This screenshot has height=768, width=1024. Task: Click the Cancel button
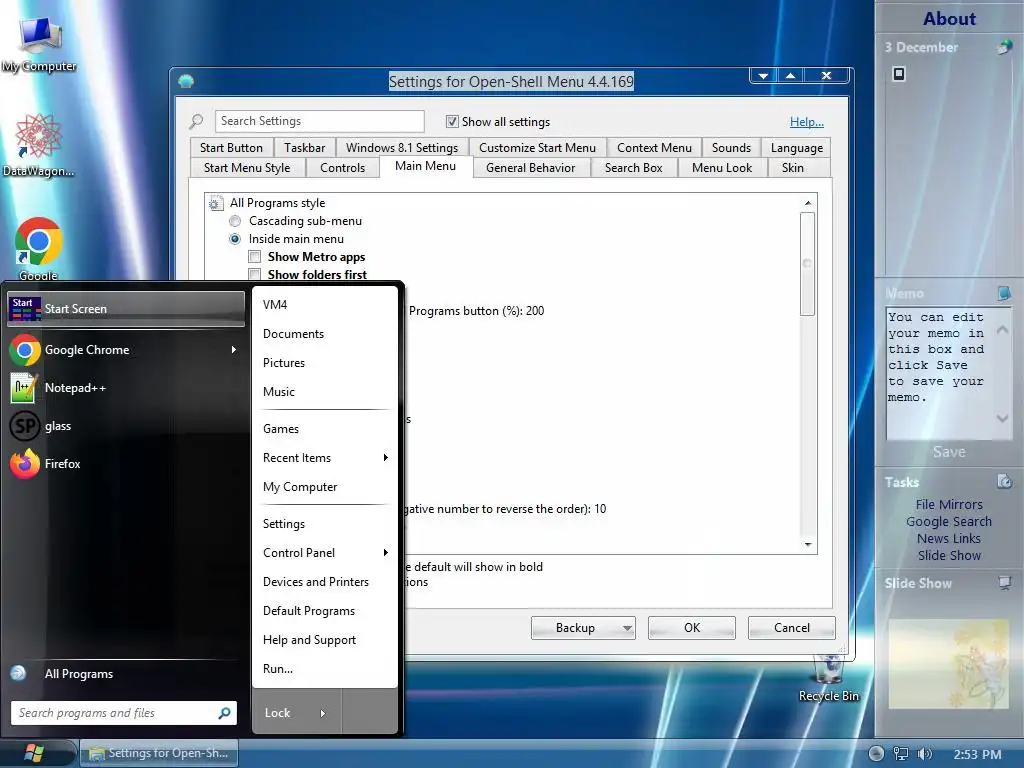tap(792, 628)
